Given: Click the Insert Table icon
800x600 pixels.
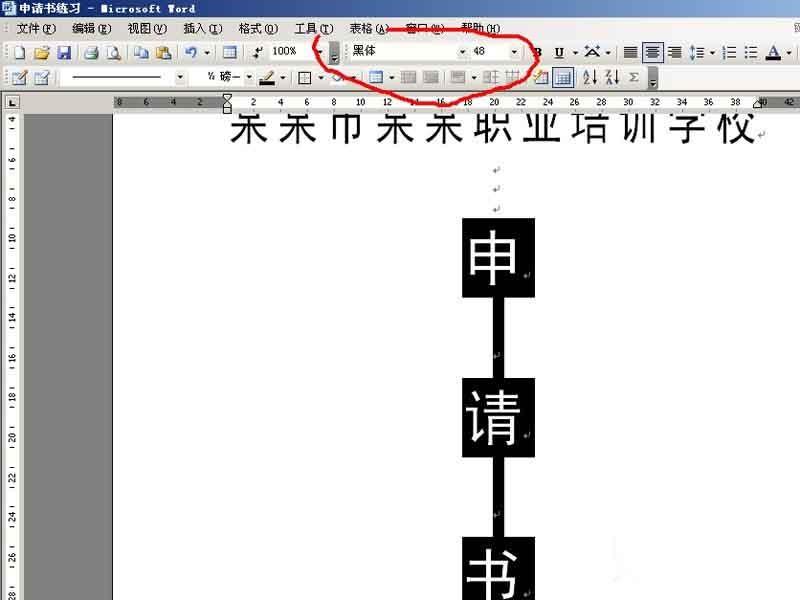Looking at the screenshot, I should point(232,52).
